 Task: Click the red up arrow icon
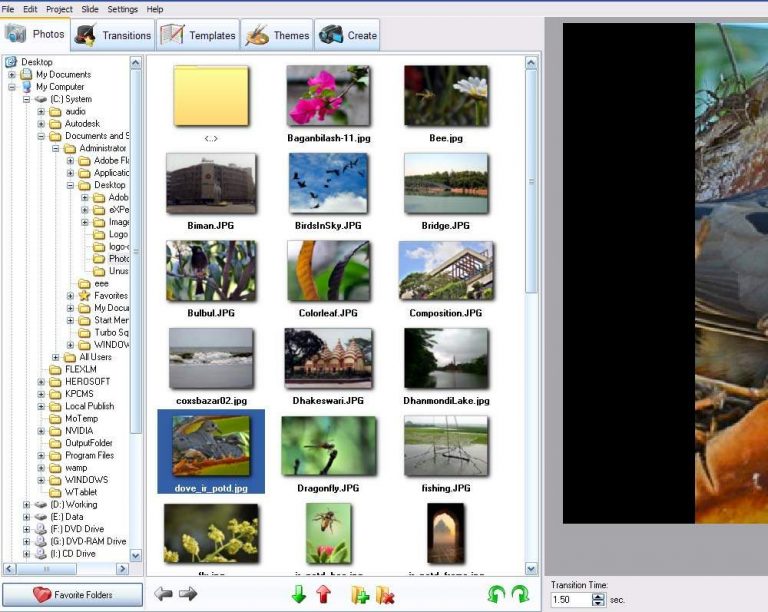(x=323, y=595)
